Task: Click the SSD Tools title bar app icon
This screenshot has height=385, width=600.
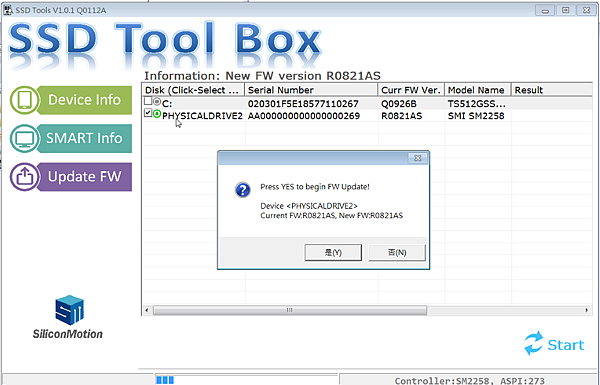Action: pos(8,10)
